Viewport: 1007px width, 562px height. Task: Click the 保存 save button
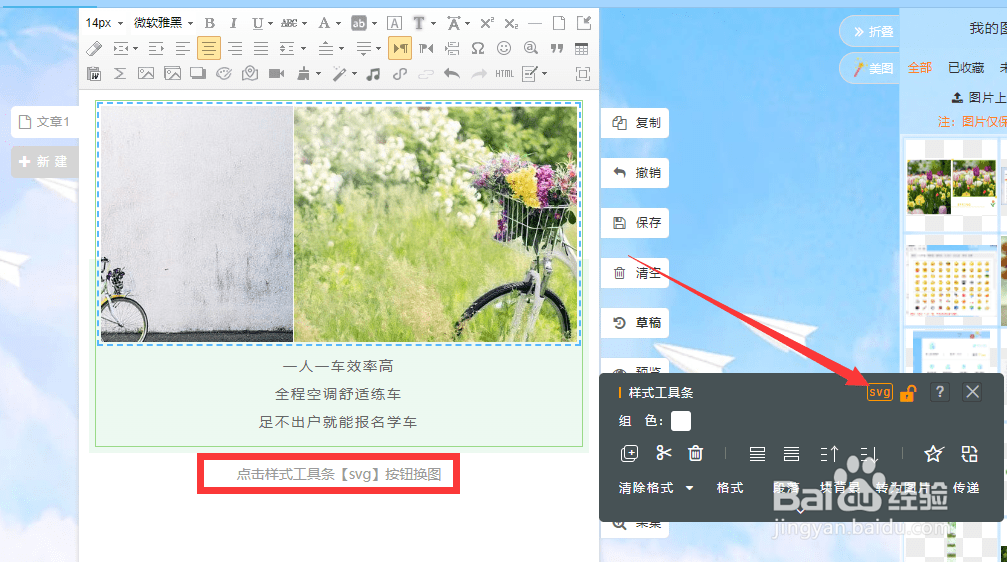[x=635, y=223]
